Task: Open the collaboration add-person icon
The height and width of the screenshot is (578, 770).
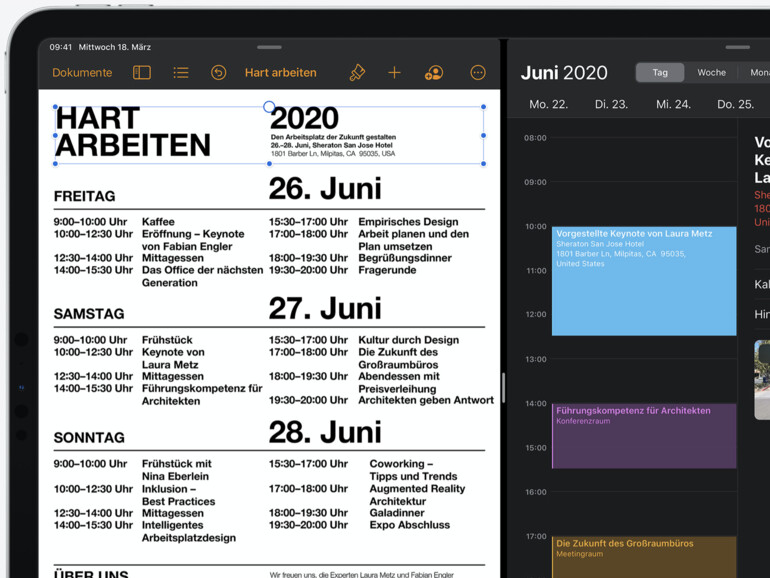Action: pos(434,73)
